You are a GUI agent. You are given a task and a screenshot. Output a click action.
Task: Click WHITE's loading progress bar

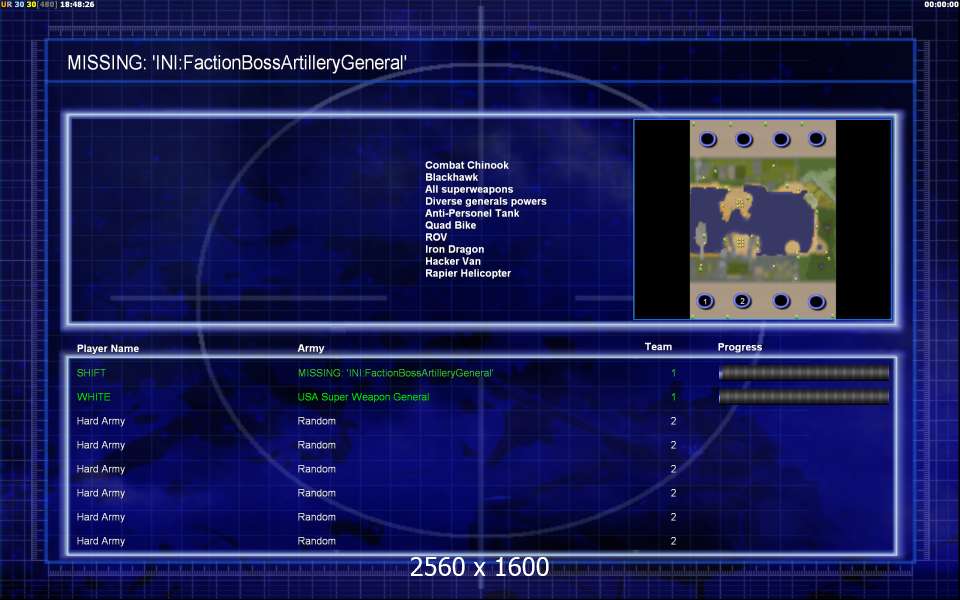pos(804,397)
